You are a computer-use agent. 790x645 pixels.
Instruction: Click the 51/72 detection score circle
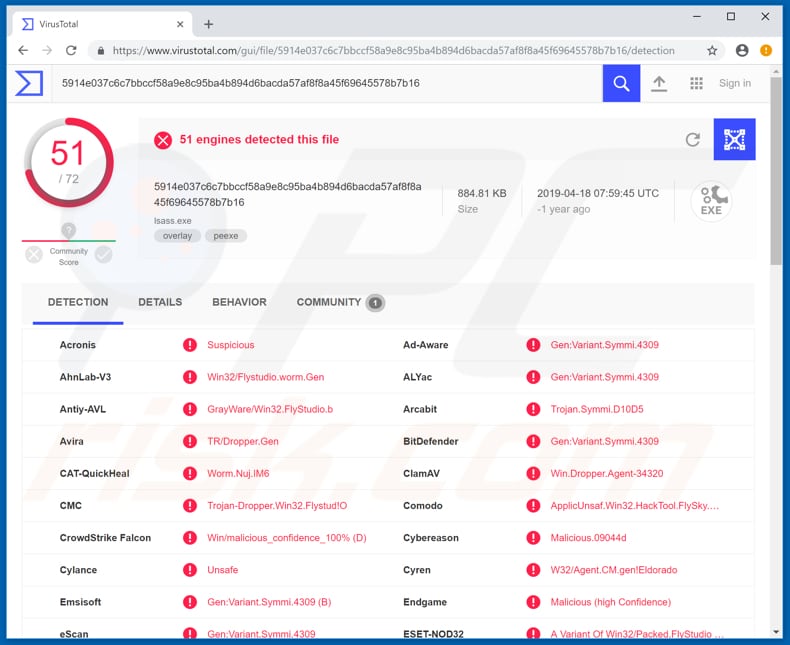[69, 162]
